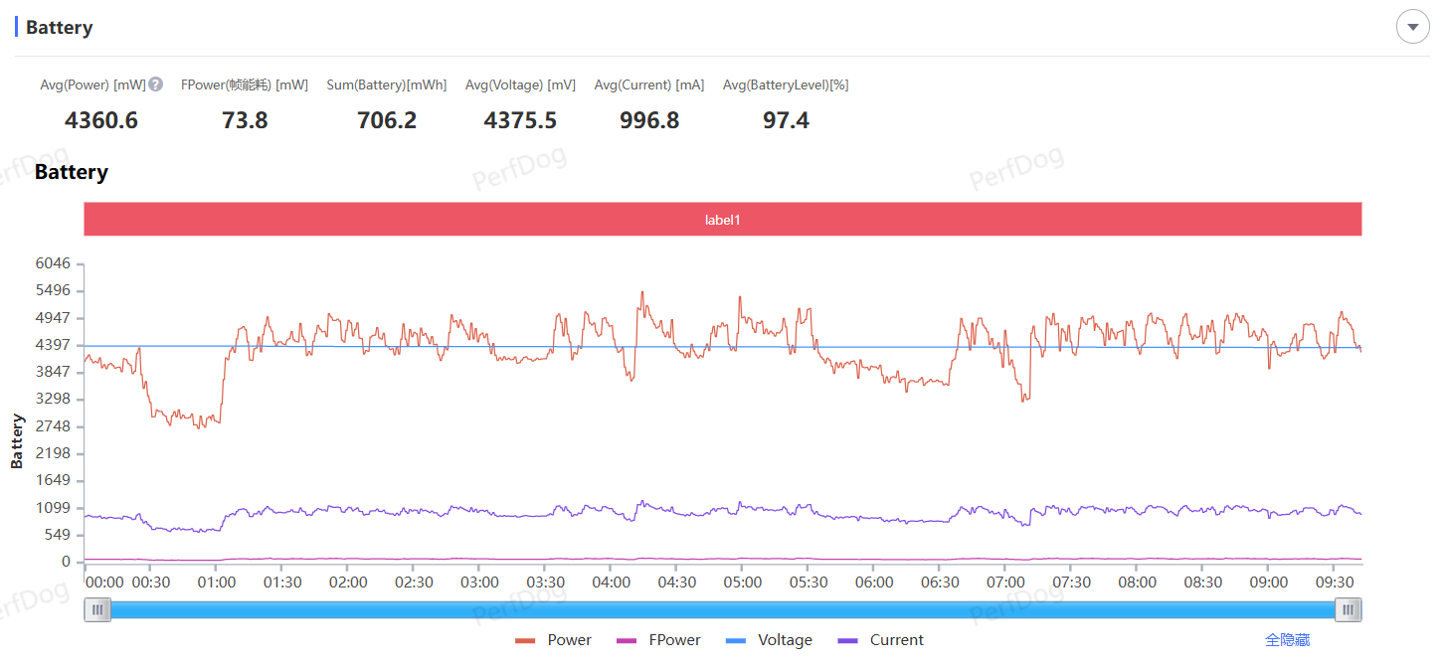Select the Avg(Current) value 996.8
The width and height of the screenshot is (1440, 669).
pyautogui.click(x=649, y=121)
